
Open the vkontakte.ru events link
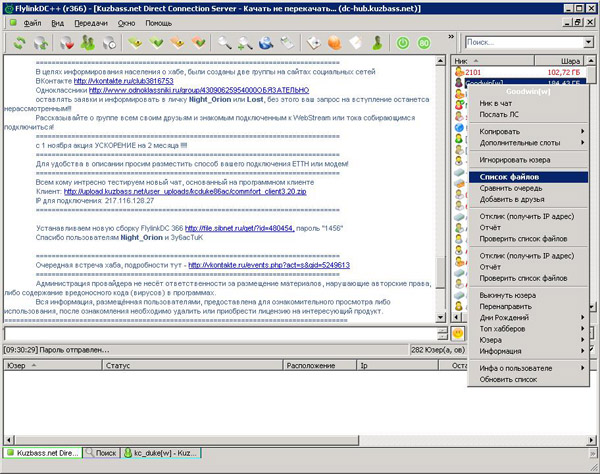[269, 265]
